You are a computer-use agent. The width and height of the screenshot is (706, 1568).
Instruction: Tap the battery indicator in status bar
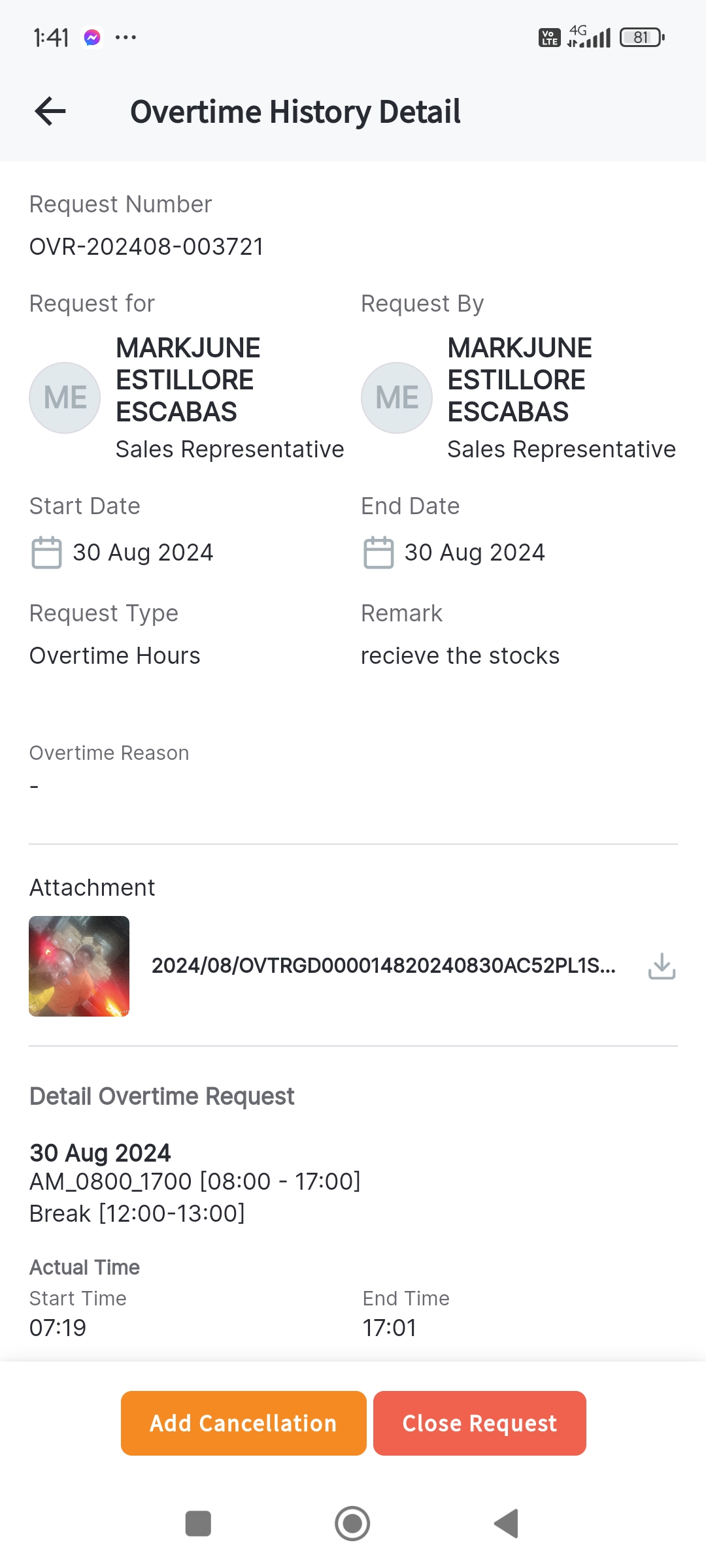(642, 38)
